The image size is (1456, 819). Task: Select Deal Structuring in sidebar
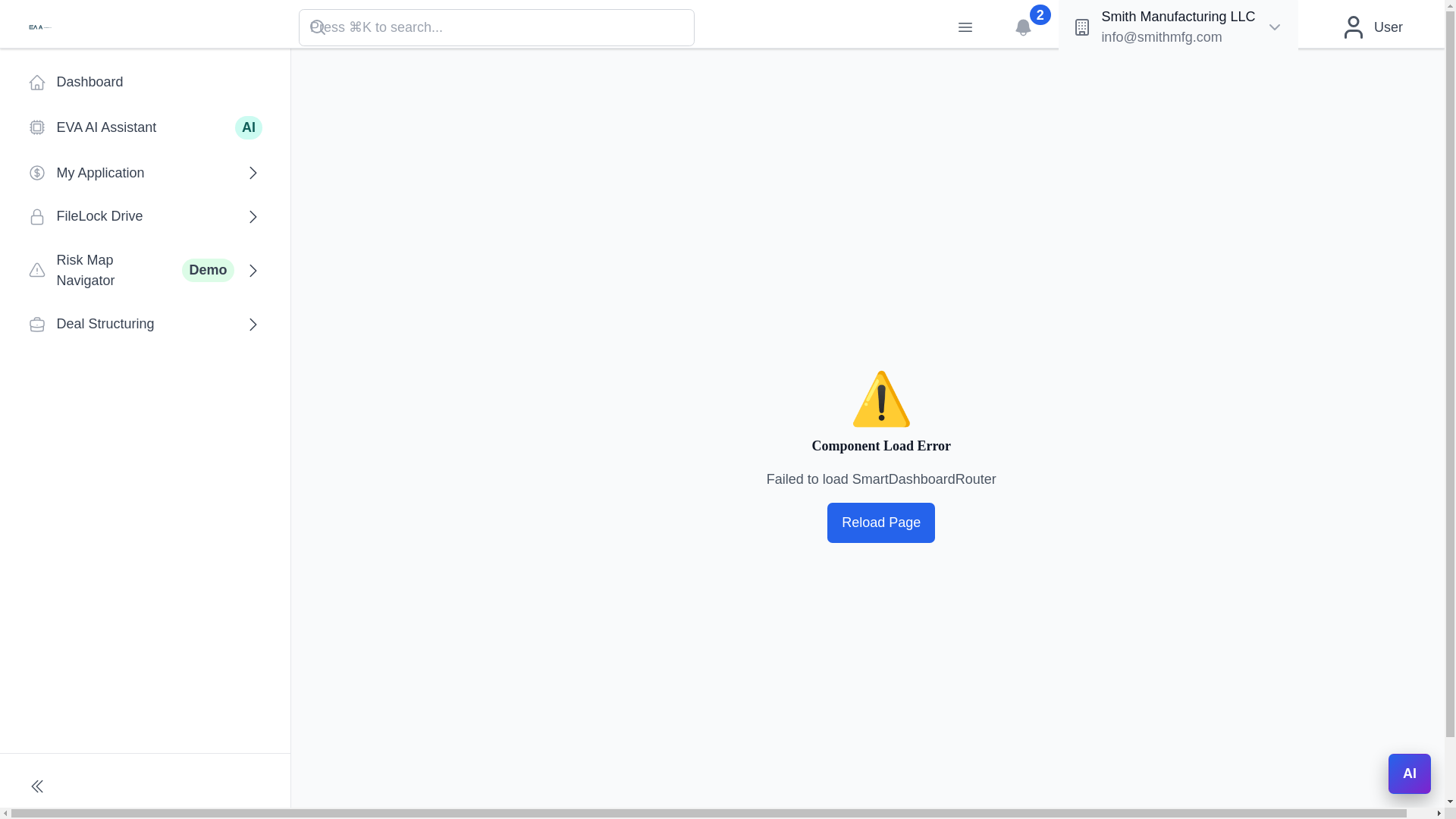pyautogui.click(x=145, y=325)
